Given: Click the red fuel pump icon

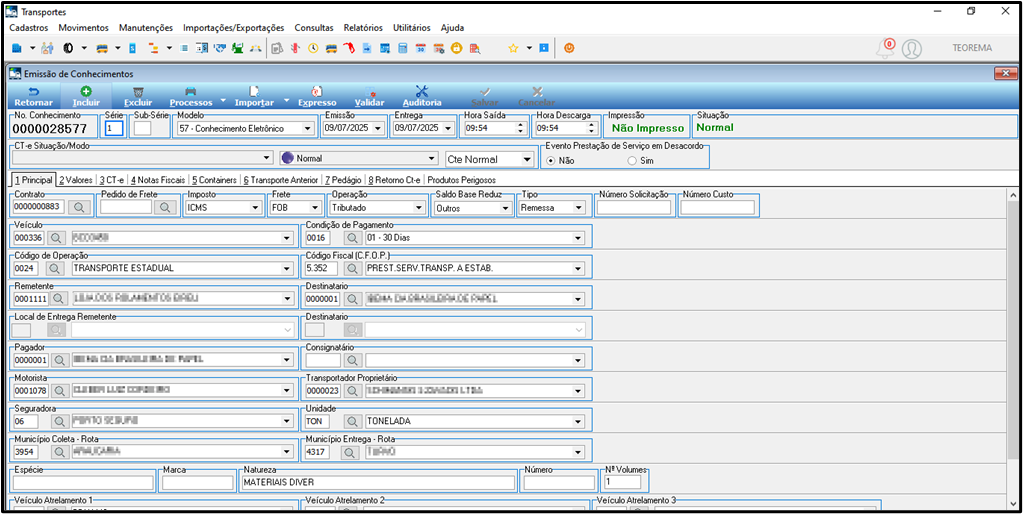Looking at the screenshot, I should point(348,48).
